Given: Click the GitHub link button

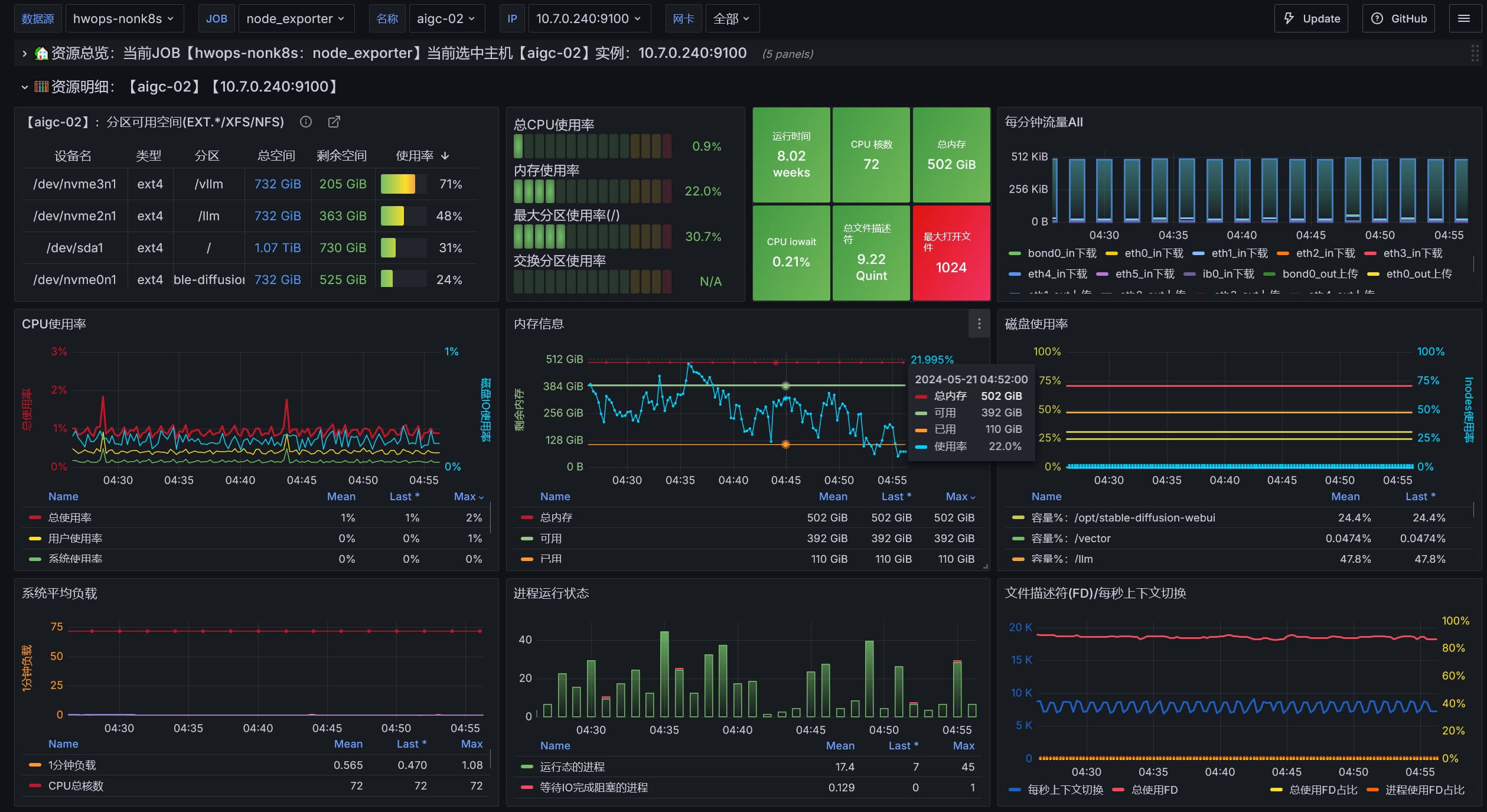Looking at the screenshot, I should (1398, 18).
